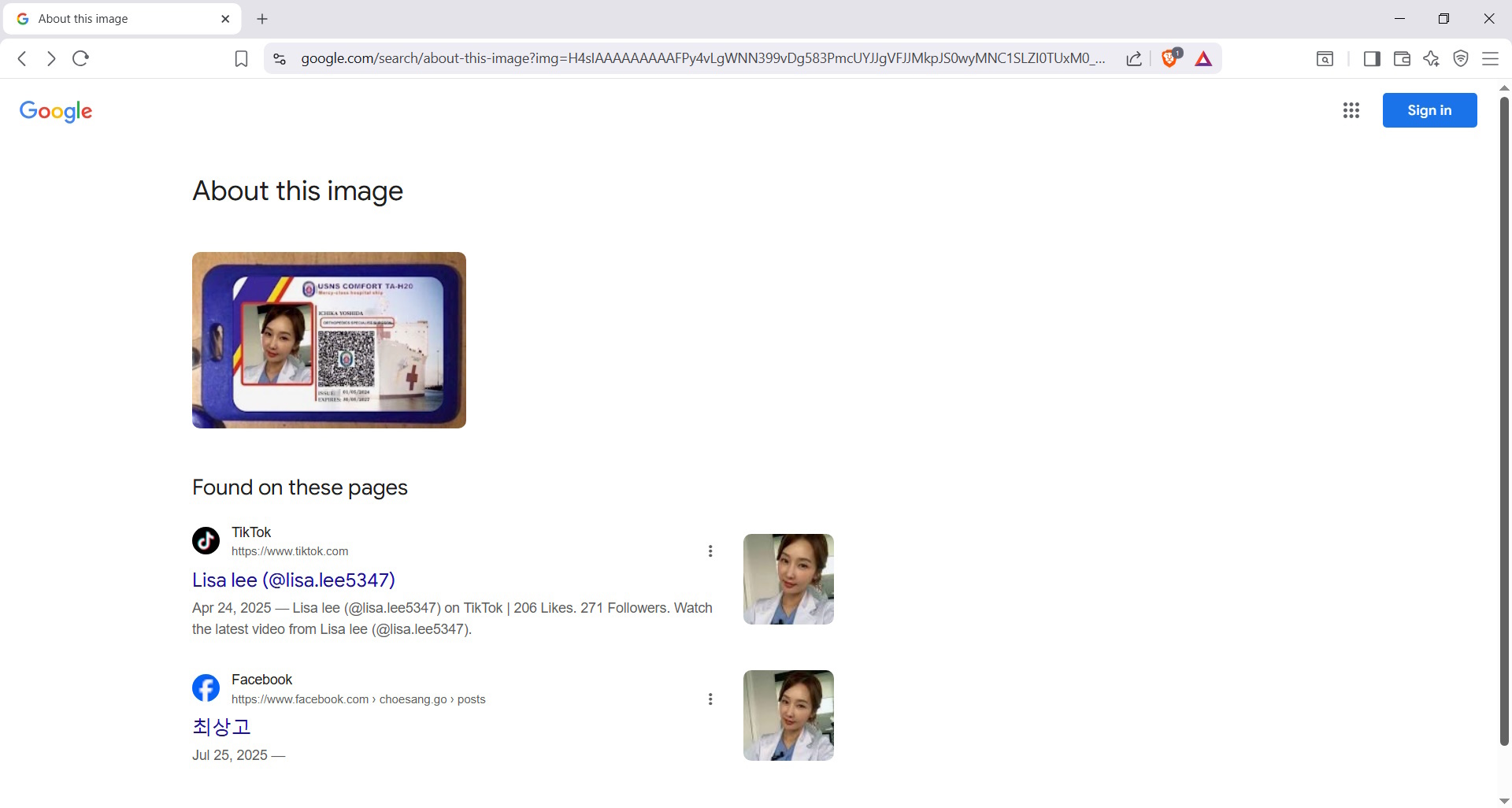Reload the current page

tap(80, 58)
